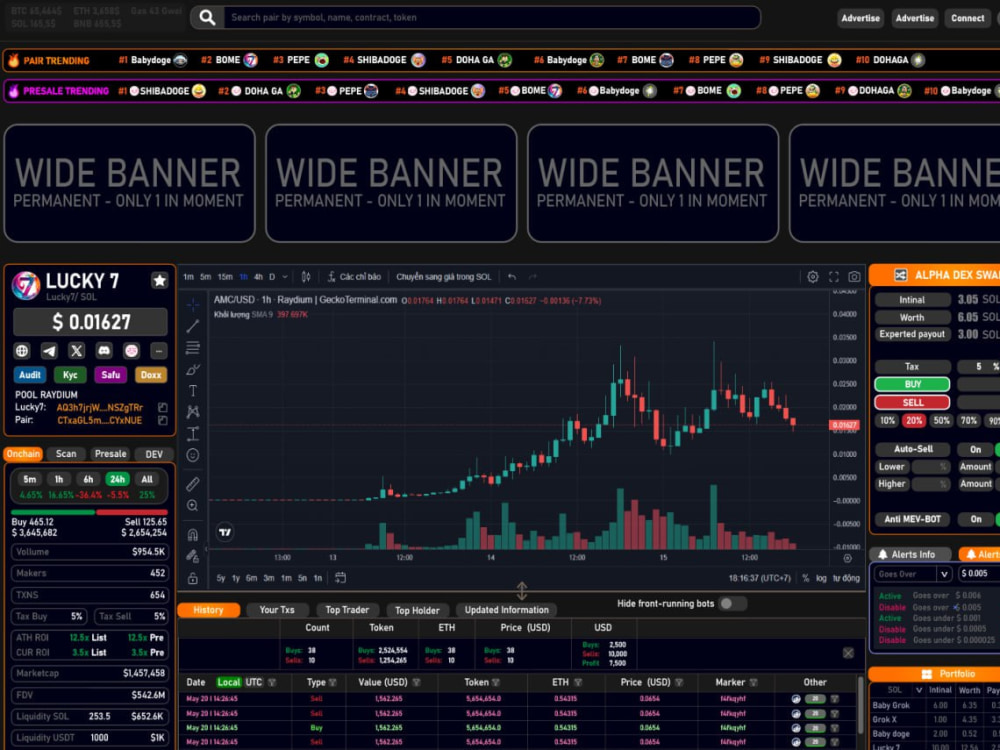
Task: Switch to the Scan tab
Action: tap(66, 454)
